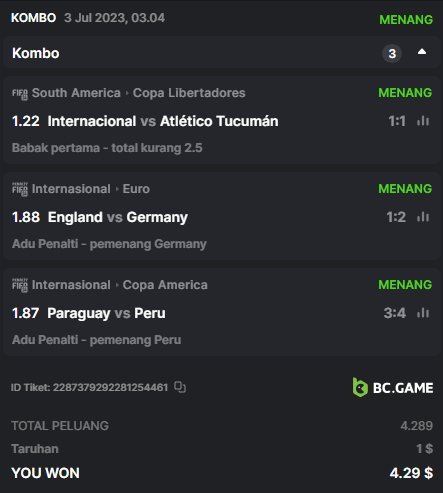Open the Copa Libertadores league link
Viewport: 443px width, 493px height.
[189, 93]
